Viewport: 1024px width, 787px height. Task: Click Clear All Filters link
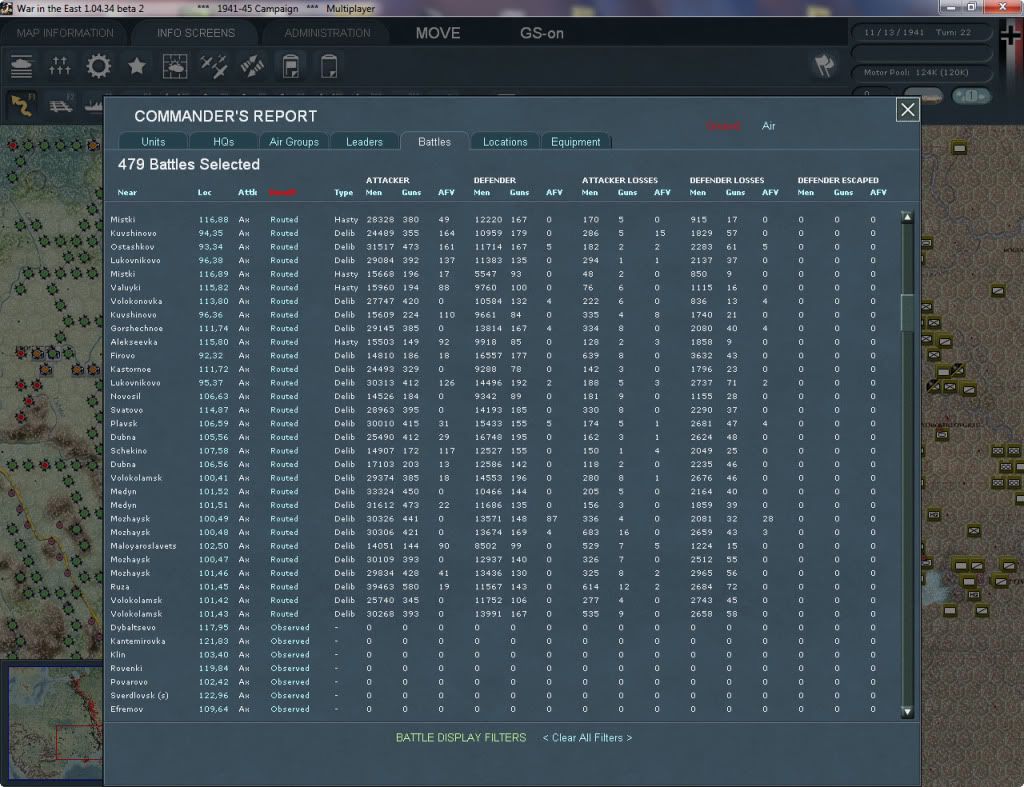point(587,738)
